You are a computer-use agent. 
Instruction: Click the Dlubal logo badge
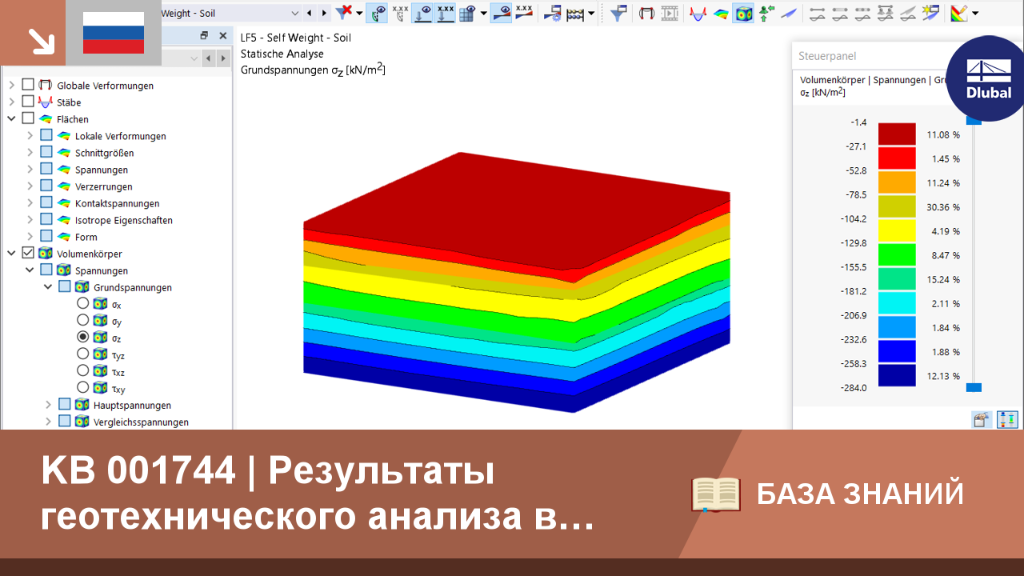(x=987, y=78)
